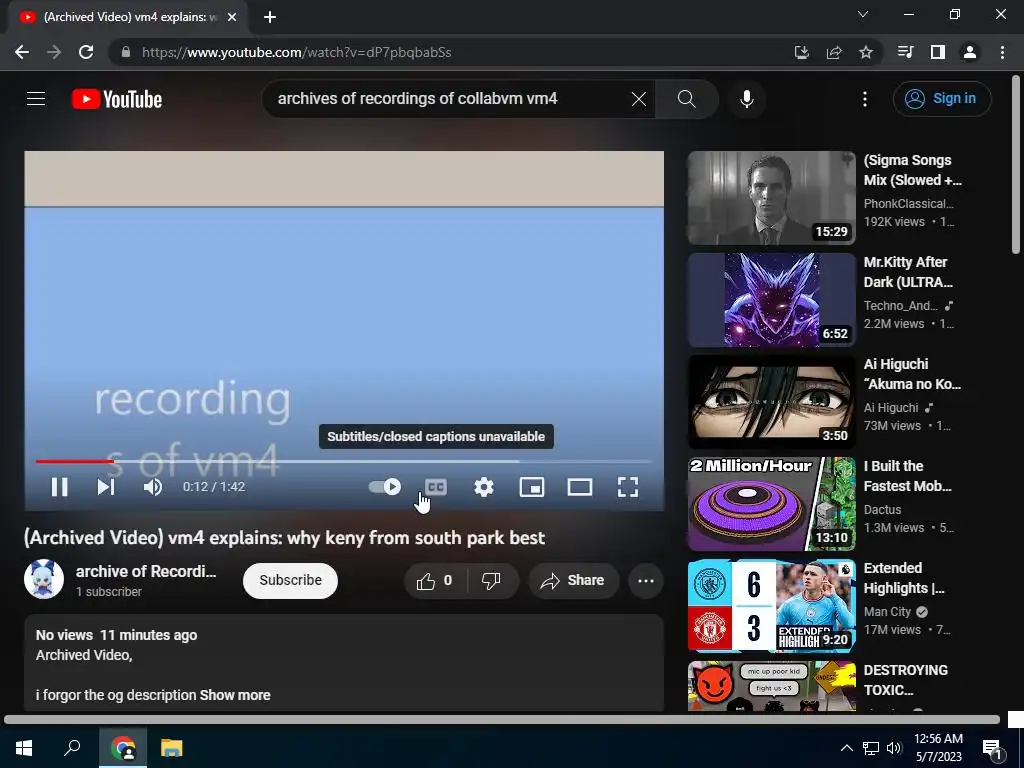Open archive of Recordi... channel name
Image resolution: width=1024 pixels, height=768 pixels.
point(146,571)
